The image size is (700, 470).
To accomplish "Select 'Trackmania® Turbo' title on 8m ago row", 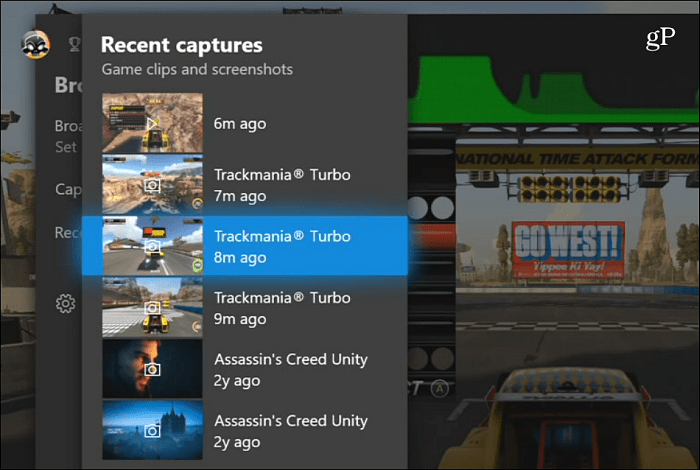I will [282, 236].
